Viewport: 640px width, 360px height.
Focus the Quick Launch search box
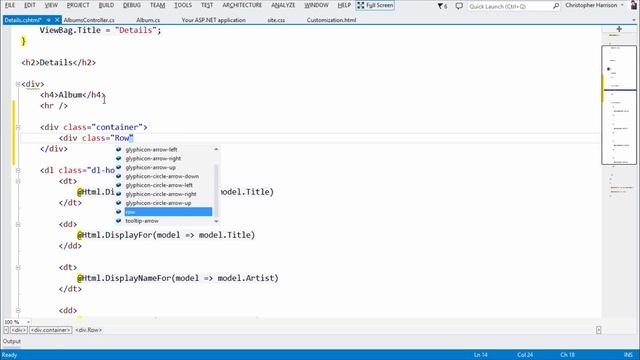pyautogui.click(x=509, y=6)
